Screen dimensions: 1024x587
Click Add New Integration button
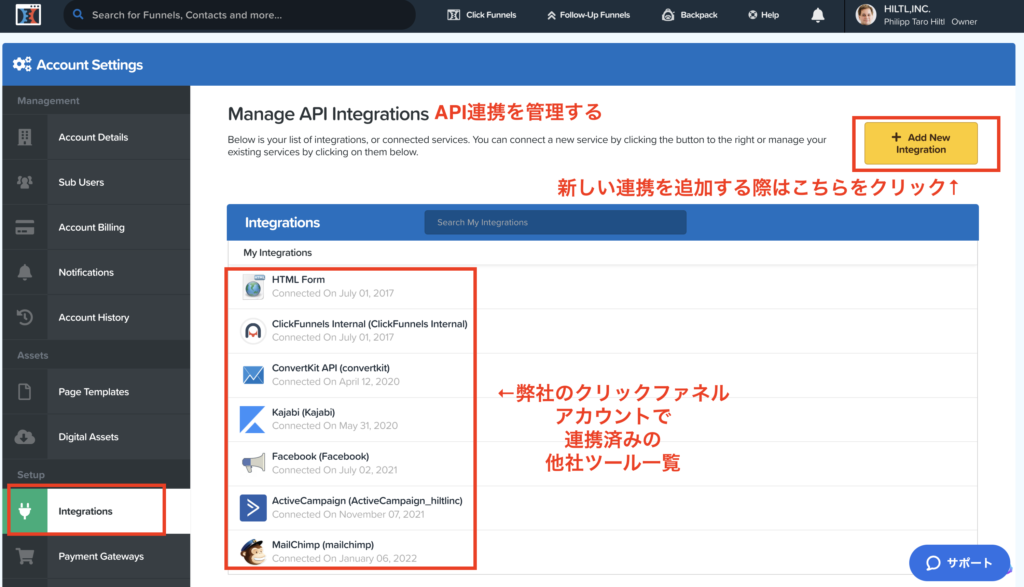pyautogui.click(x=921, y=144)
